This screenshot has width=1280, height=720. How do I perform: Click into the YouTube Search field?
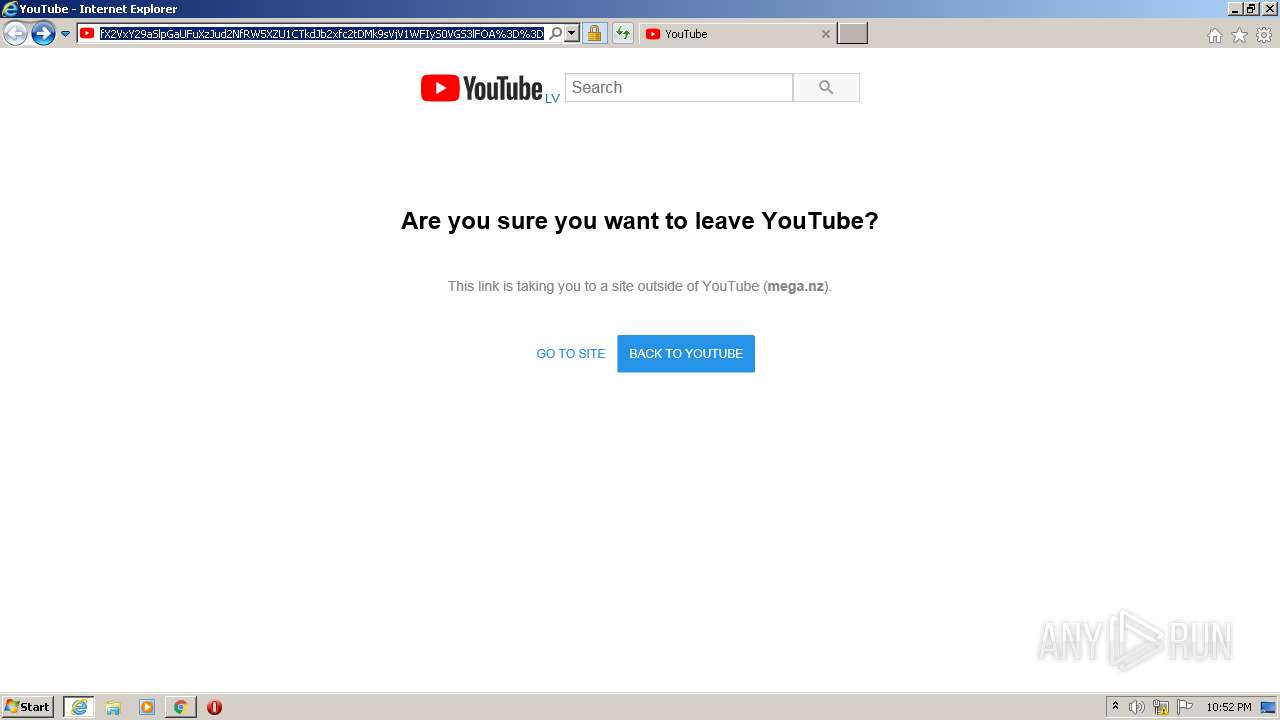pos(679,87)
